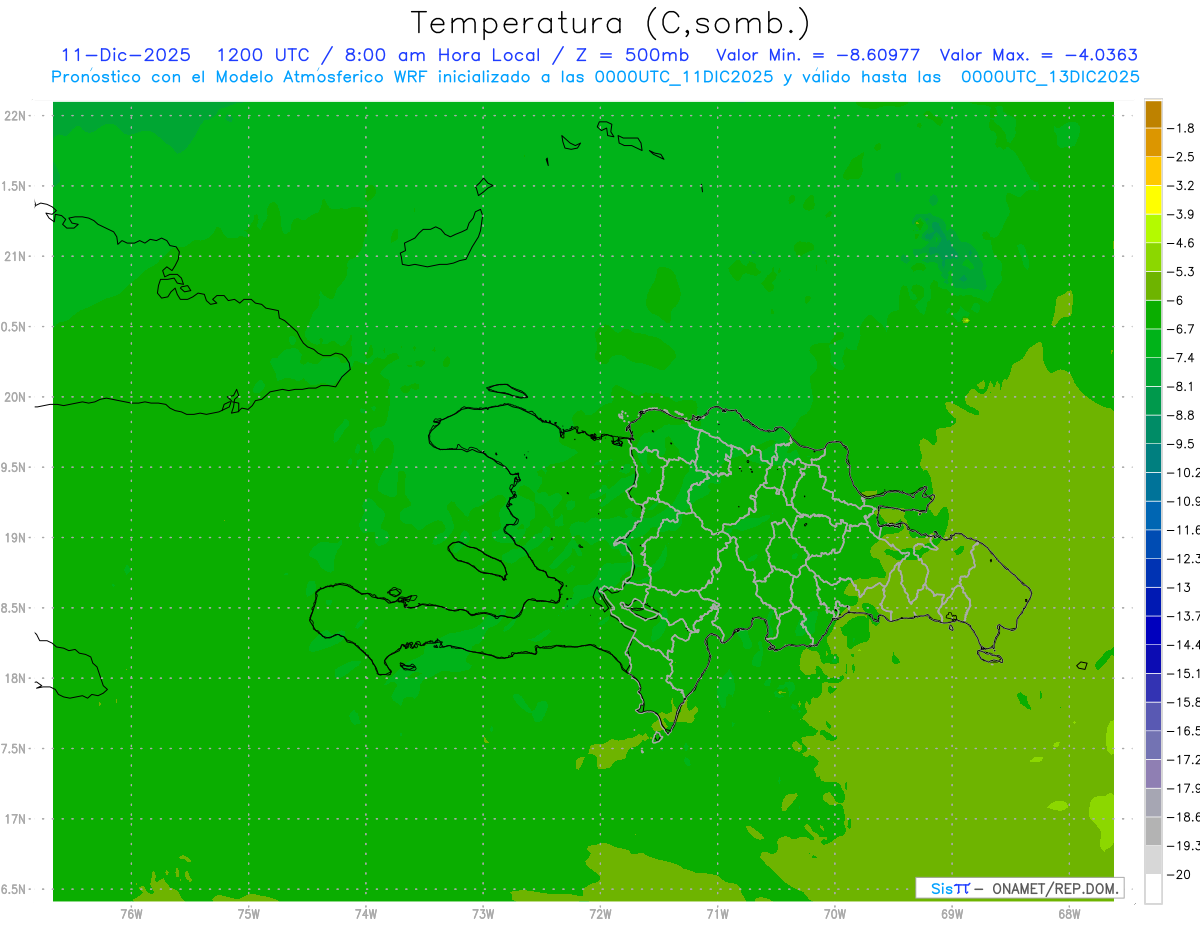Click the '75W' longitude label
Viewport: 1200px width, 927px height.
point(249,913)
